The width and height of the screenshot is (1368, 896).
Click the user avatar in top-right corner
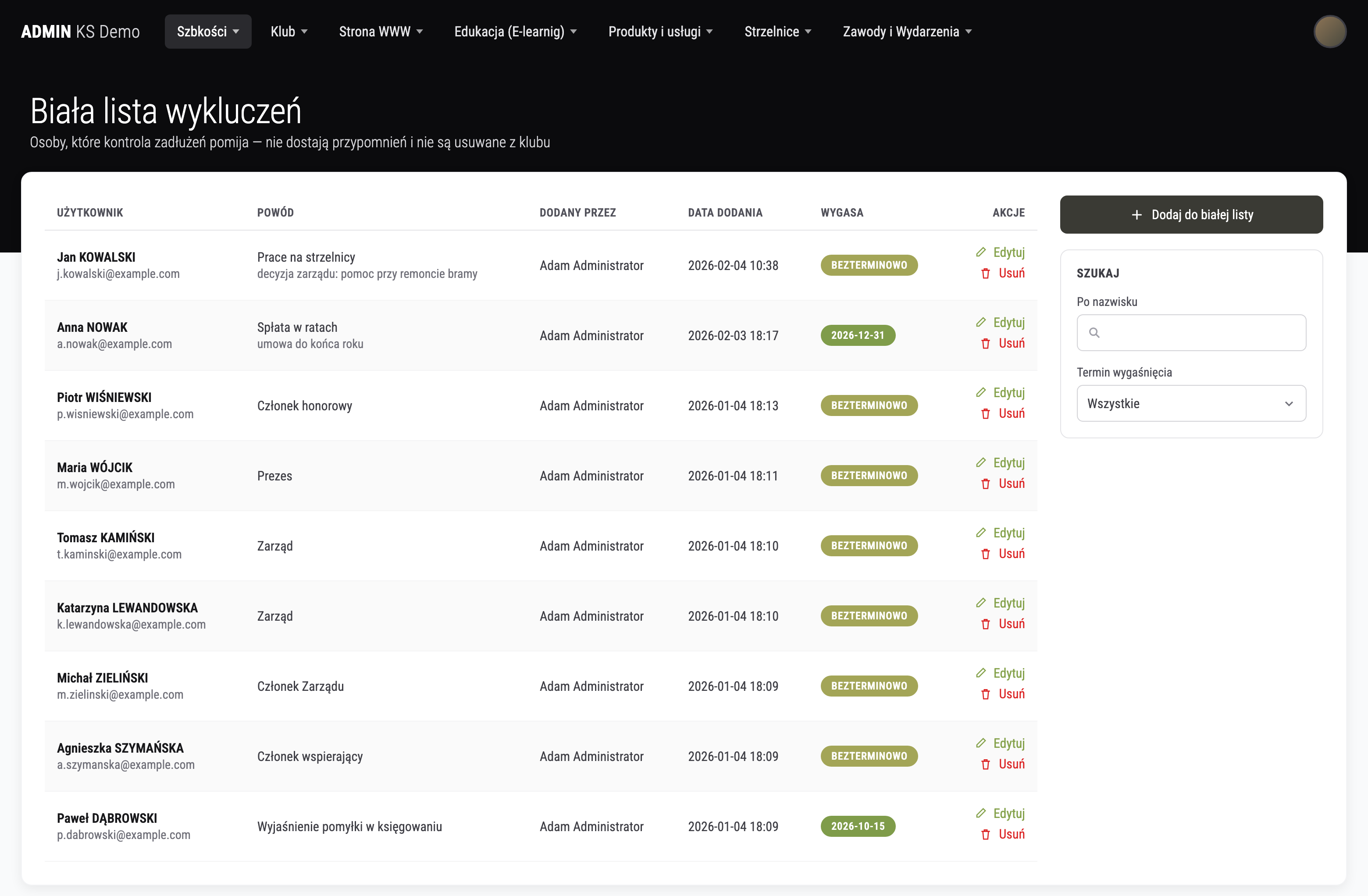pos(1329,32)
